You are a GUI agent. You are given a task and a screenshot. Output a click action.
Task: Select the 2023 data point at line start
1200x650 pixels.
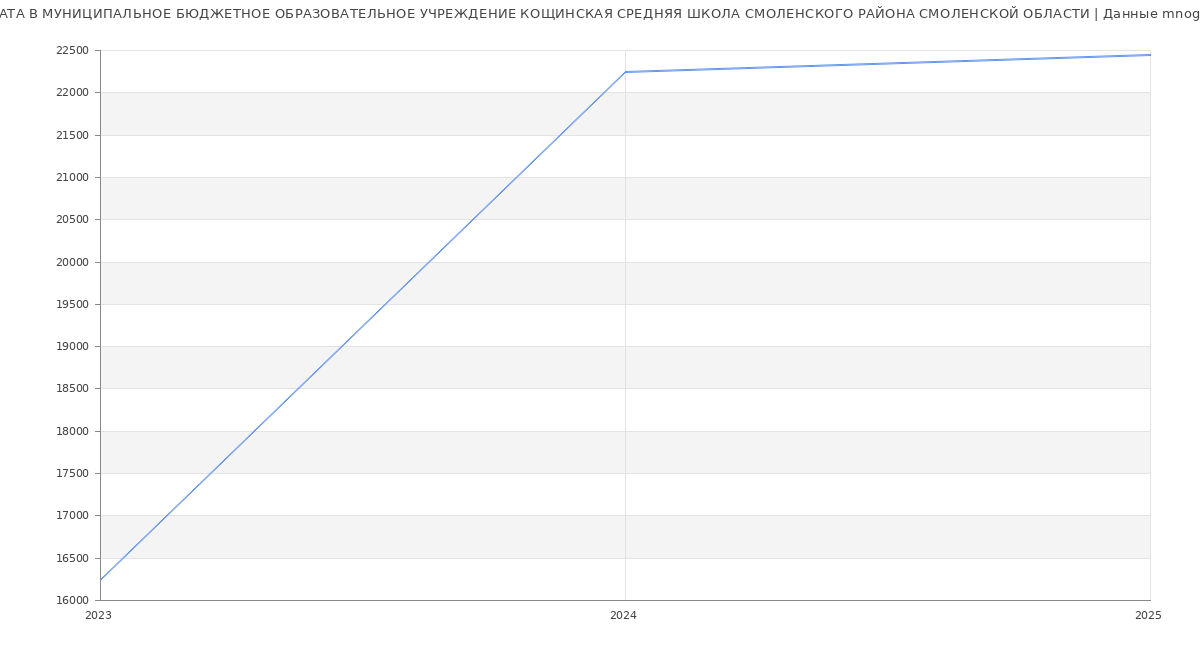[x=100, y=580]
